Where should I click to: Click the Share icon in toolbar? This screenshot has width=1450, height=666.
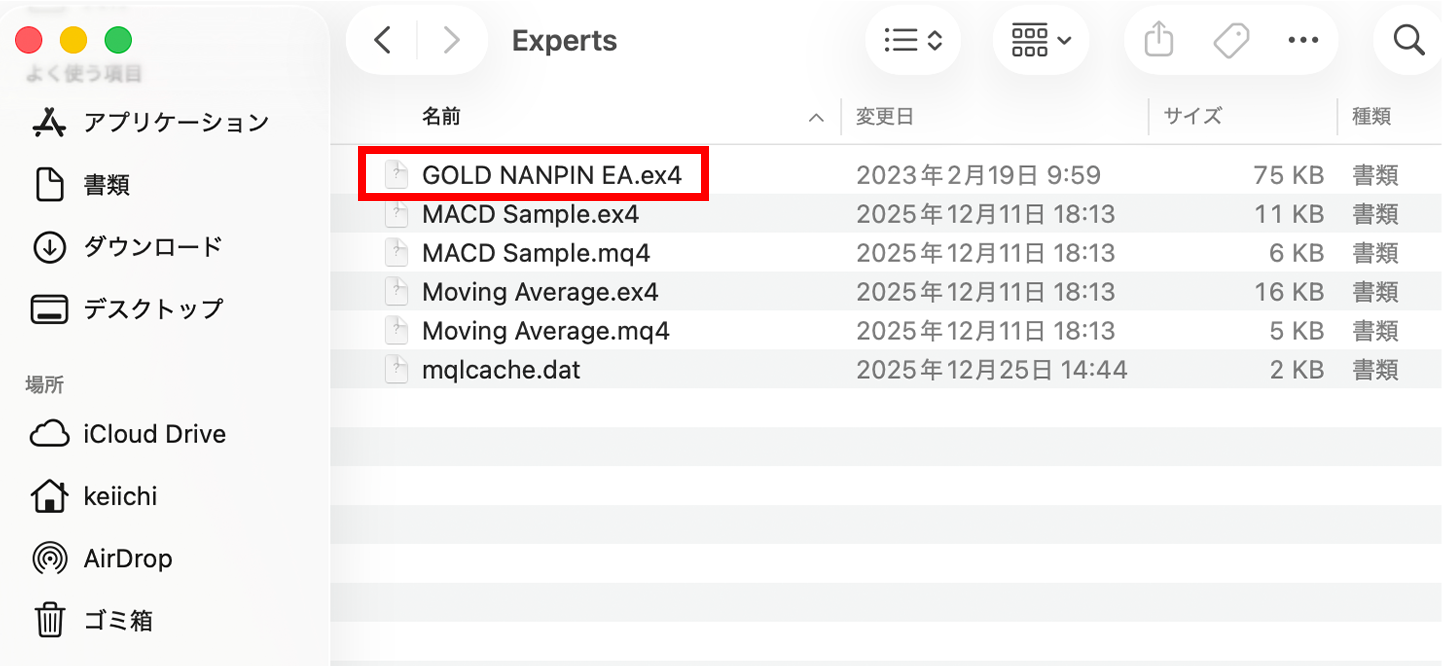[1158, 40]
